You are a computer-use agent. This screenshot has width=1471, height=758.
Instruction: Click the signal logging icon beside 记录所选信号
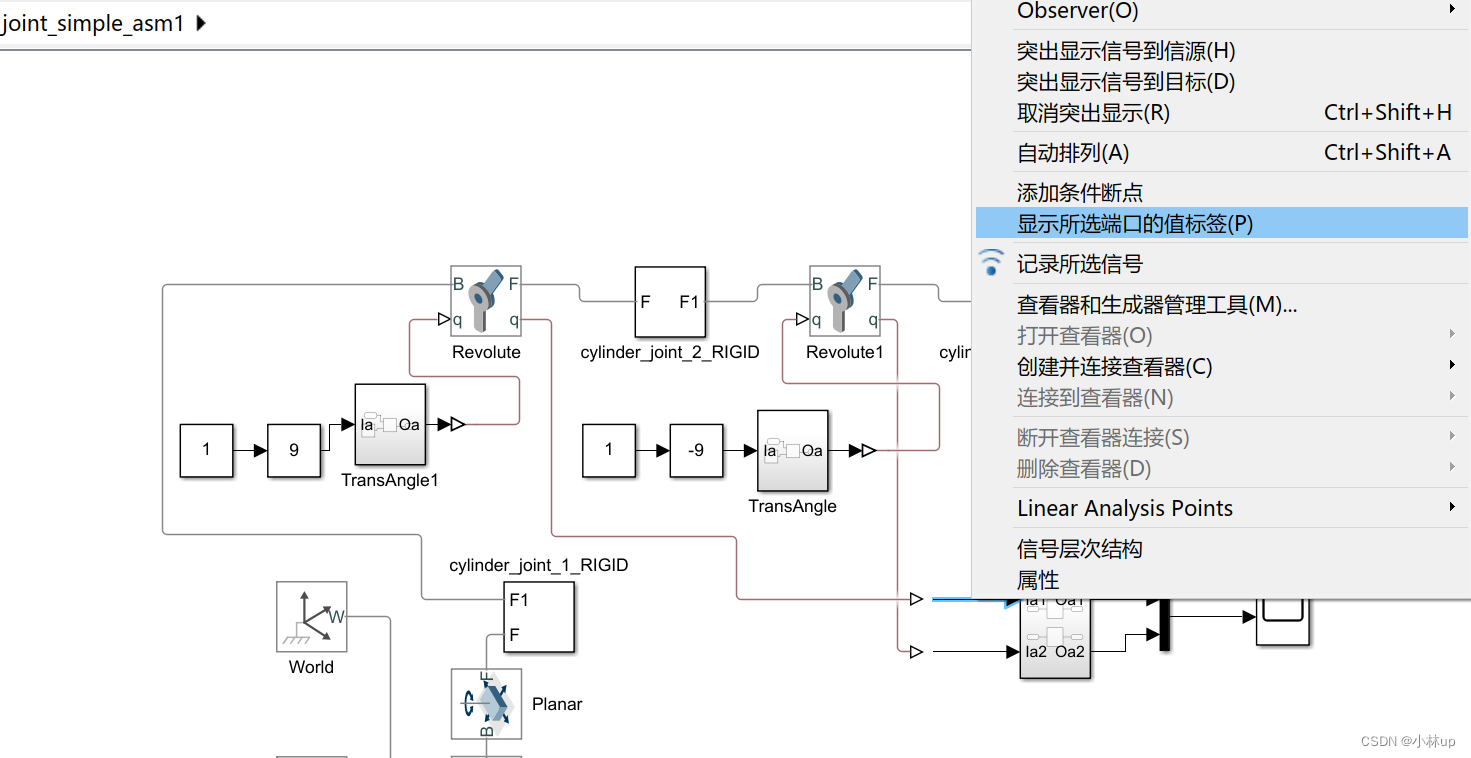991,262
